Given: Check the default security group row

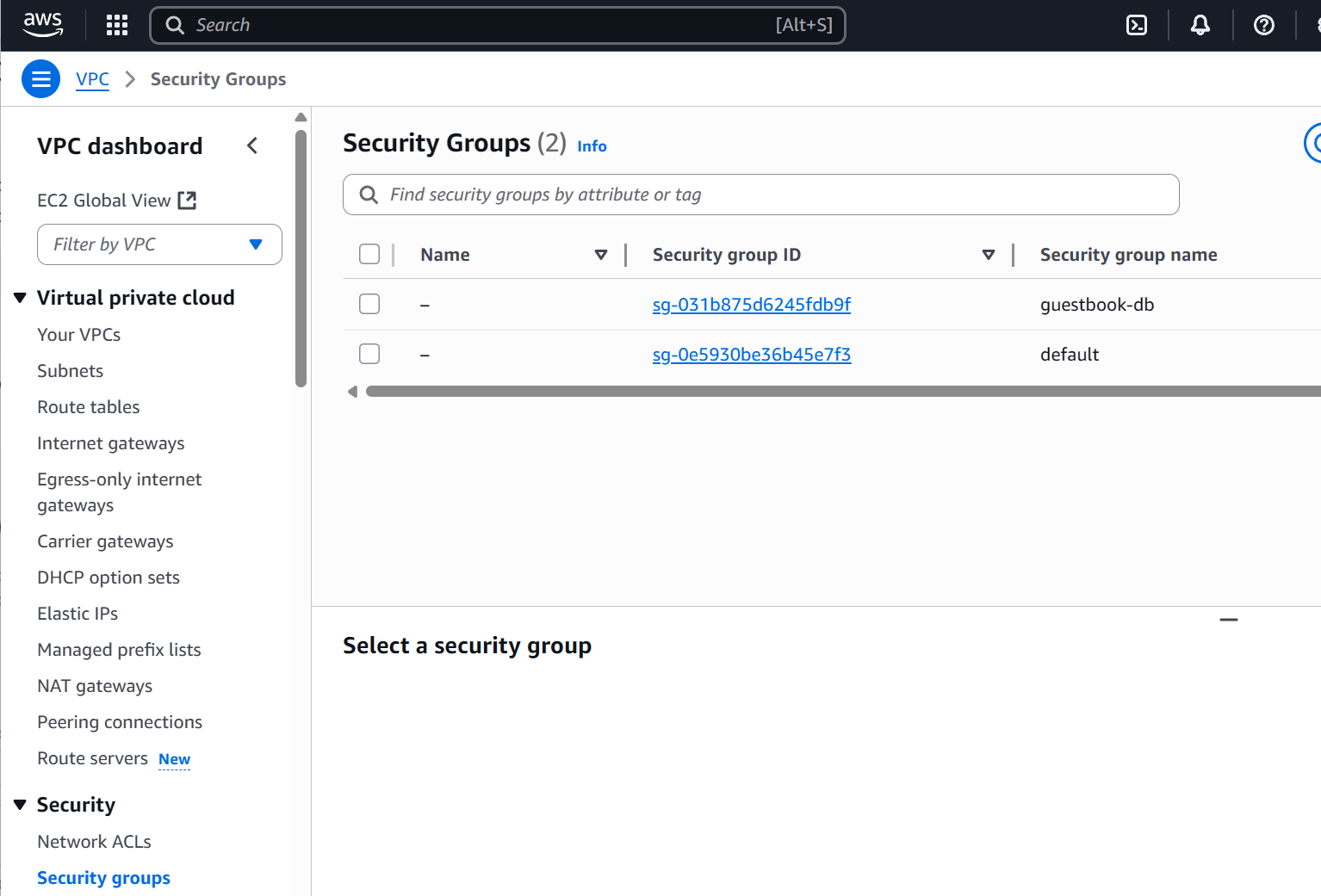Looking at the screenshot, I should coord(369,354).
